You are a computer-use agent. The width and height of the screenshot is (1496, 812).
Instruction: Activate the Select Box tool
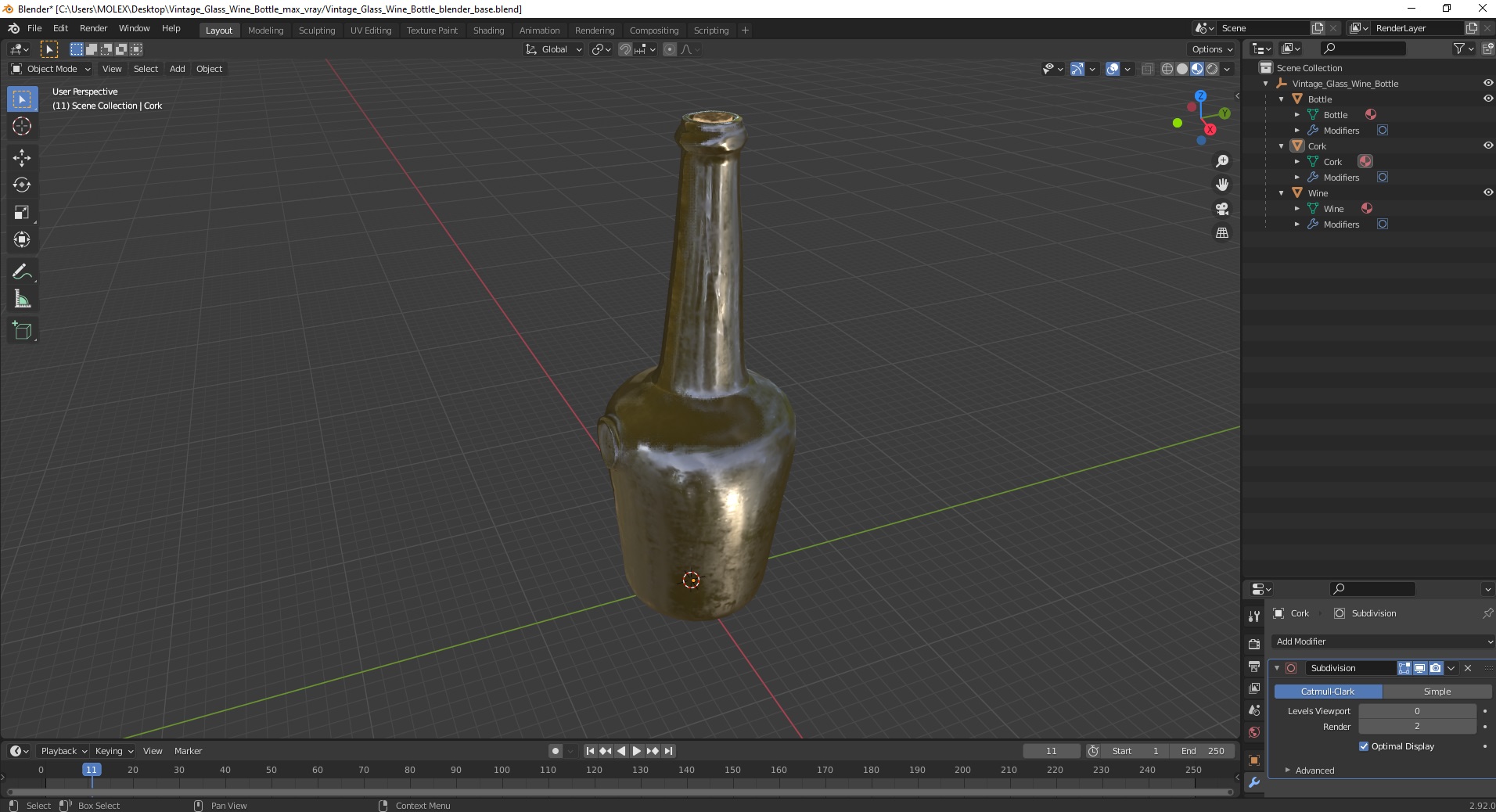pos(22,99)
